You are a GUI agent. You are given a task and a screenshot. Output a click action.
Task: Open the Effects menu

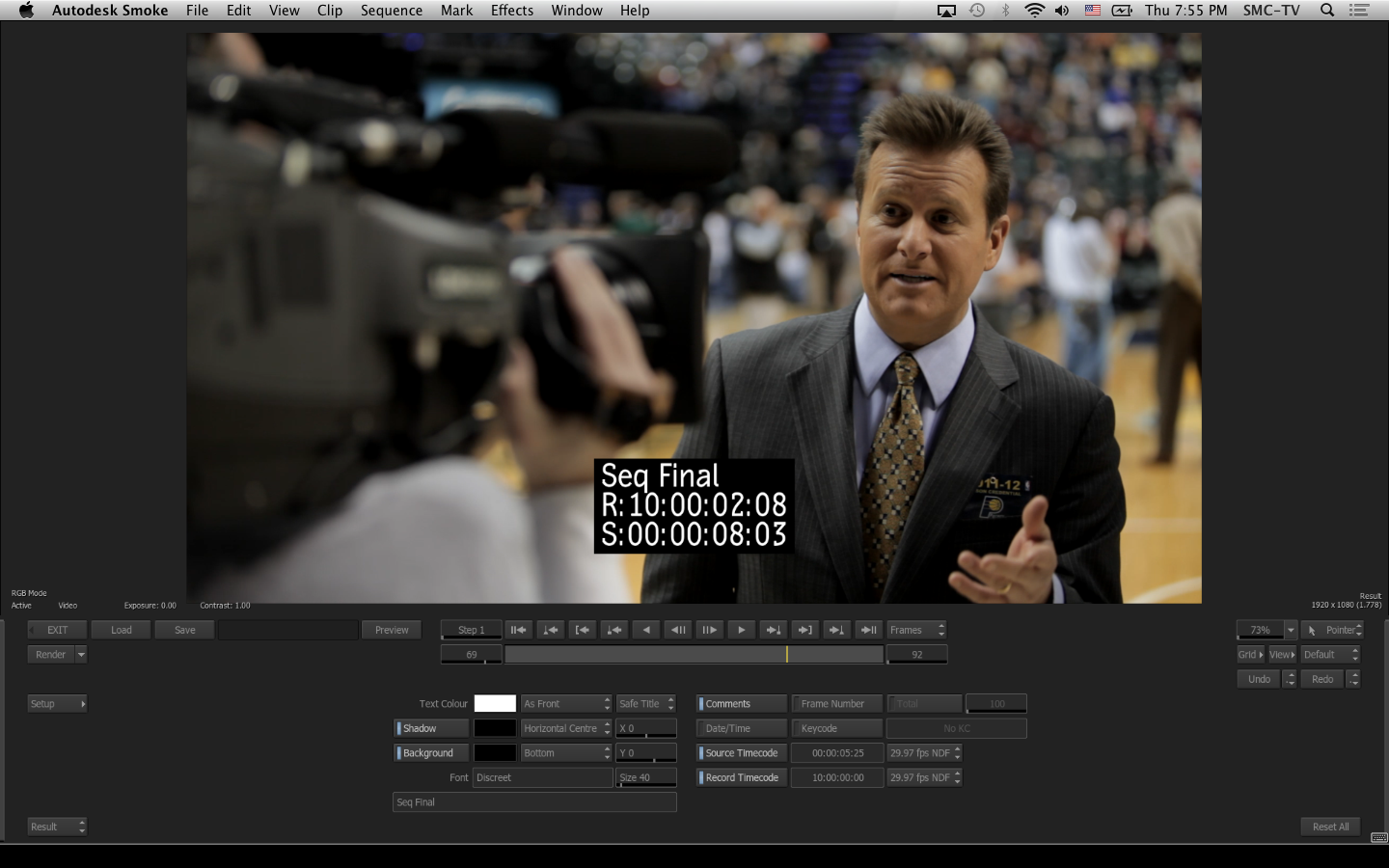click(511, 11)
